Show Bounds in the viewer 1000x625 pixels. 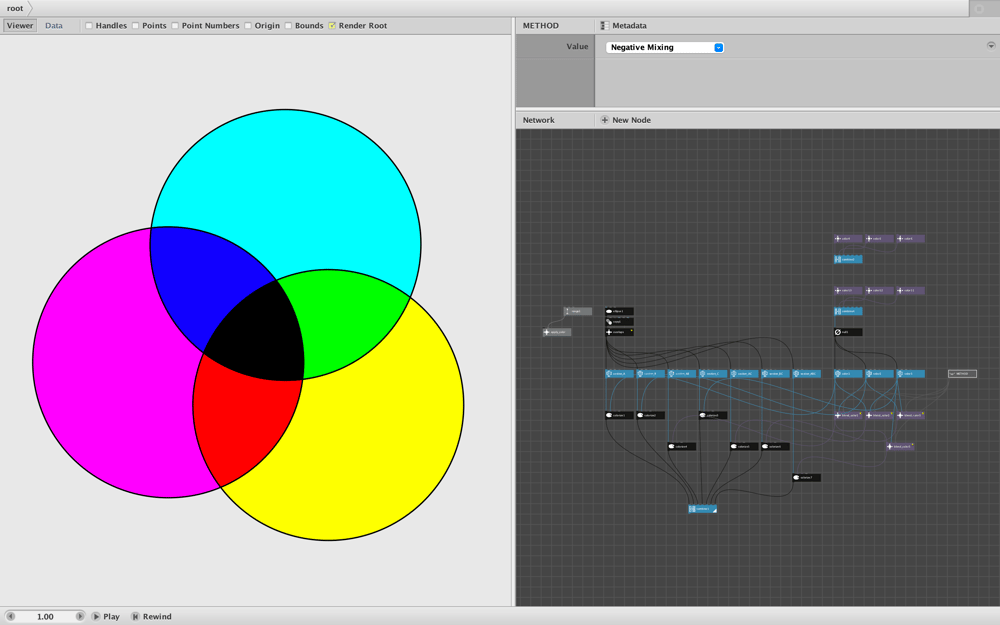[288, 26]
